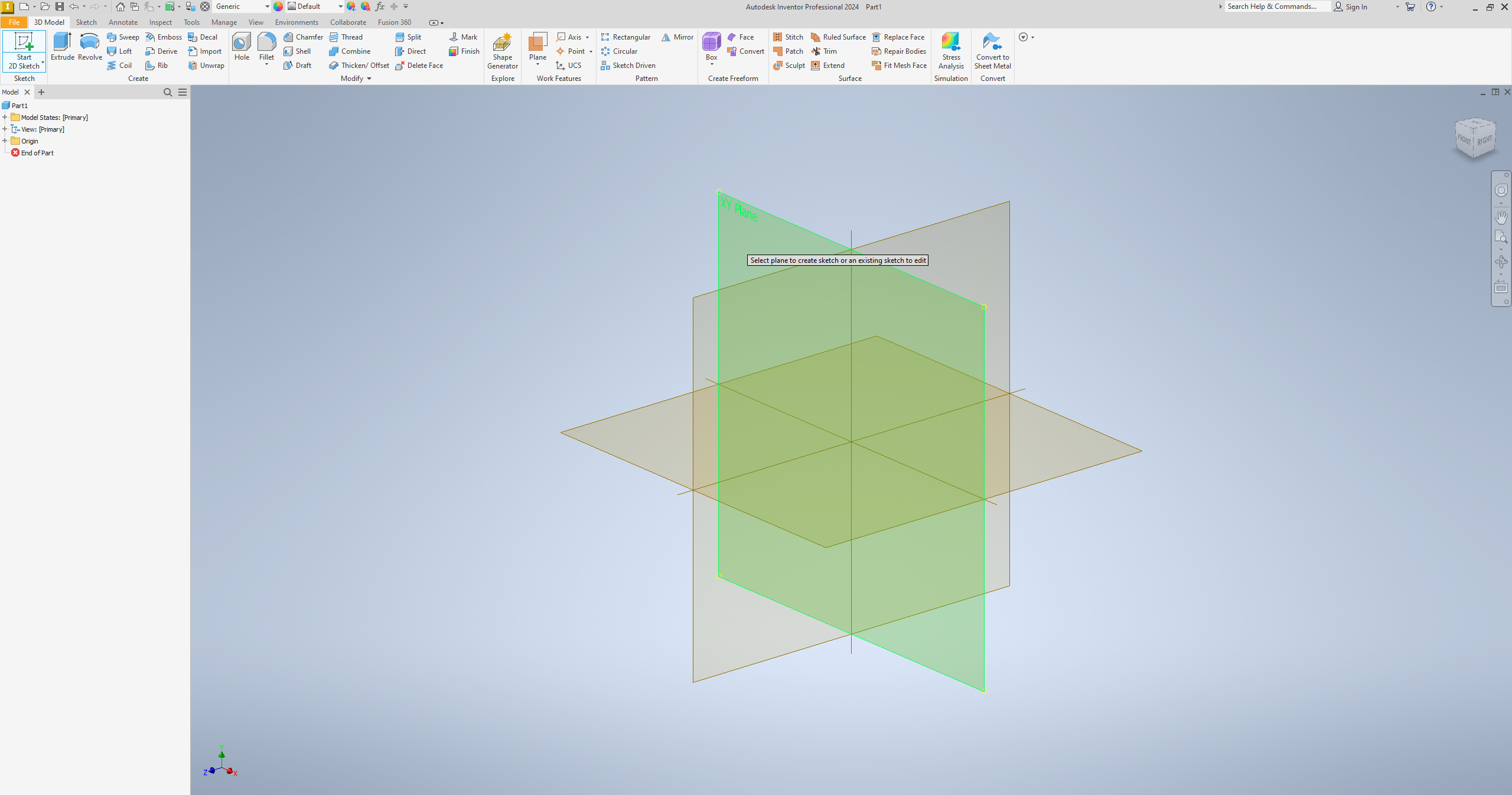1512x795 pixels.
Task: Pick the Coil tool
Action: 119,65
